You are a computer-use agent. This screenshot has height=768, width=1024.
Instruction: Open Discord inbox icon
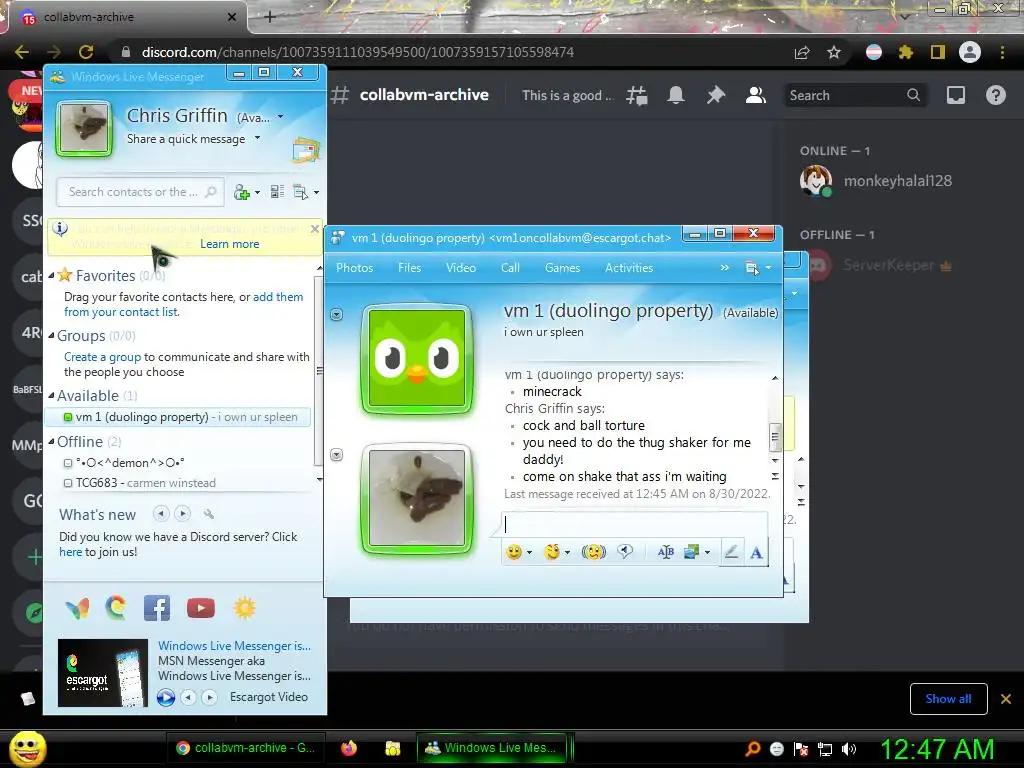click(955, 95)
